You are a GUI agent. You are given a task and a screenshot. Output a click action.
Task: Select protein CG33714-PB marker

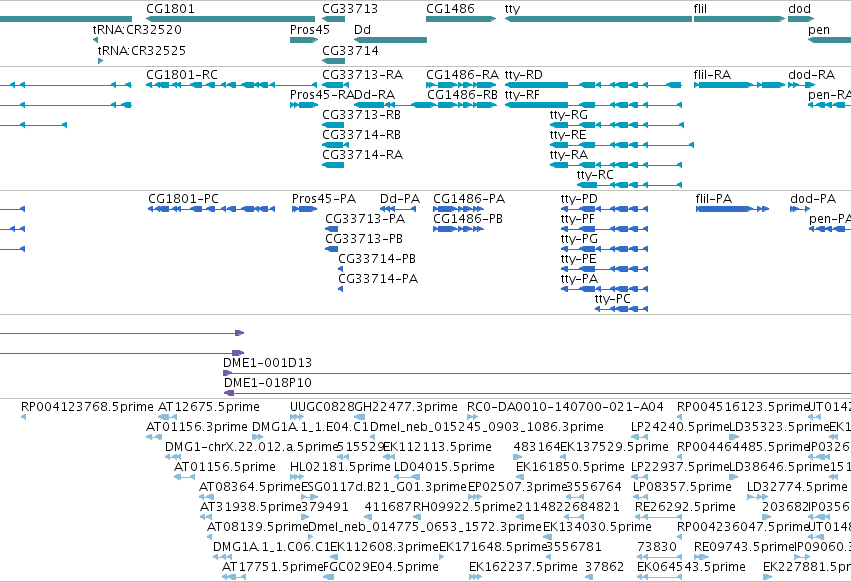point(340,269)
